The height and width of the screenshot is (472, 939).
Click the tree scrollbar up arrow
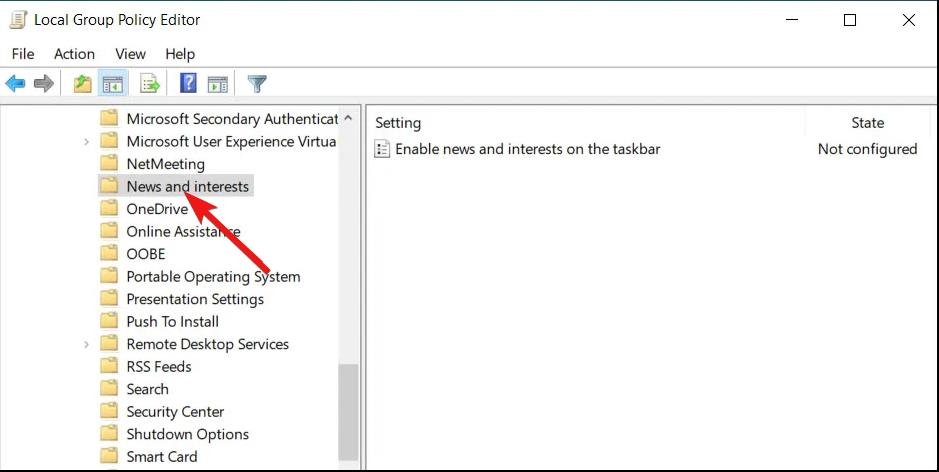coord(349,119)
